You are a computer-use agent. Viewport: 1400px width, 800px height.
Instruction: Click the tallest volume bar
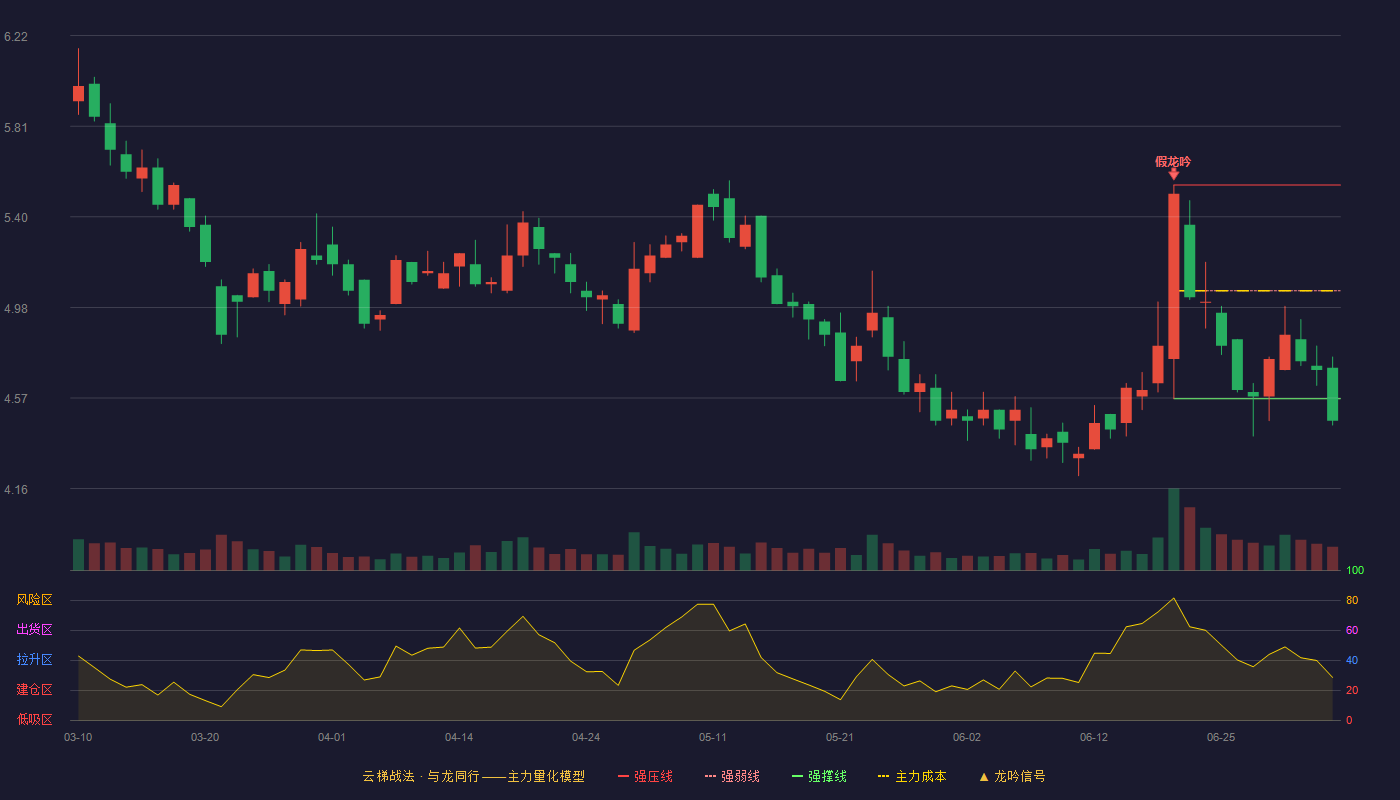click(1174, 529)
